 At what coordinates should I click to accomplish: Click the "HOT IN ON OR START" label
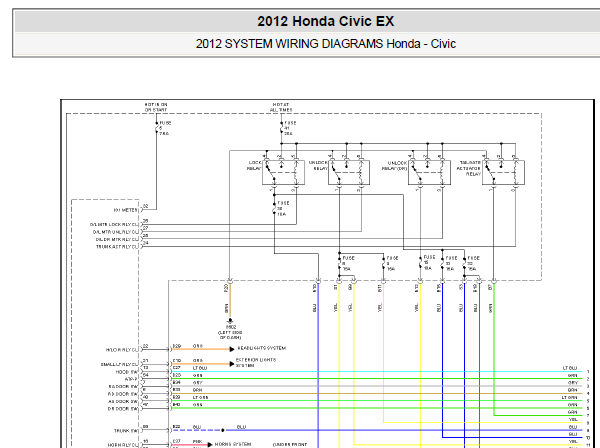[x=156, y=107]
